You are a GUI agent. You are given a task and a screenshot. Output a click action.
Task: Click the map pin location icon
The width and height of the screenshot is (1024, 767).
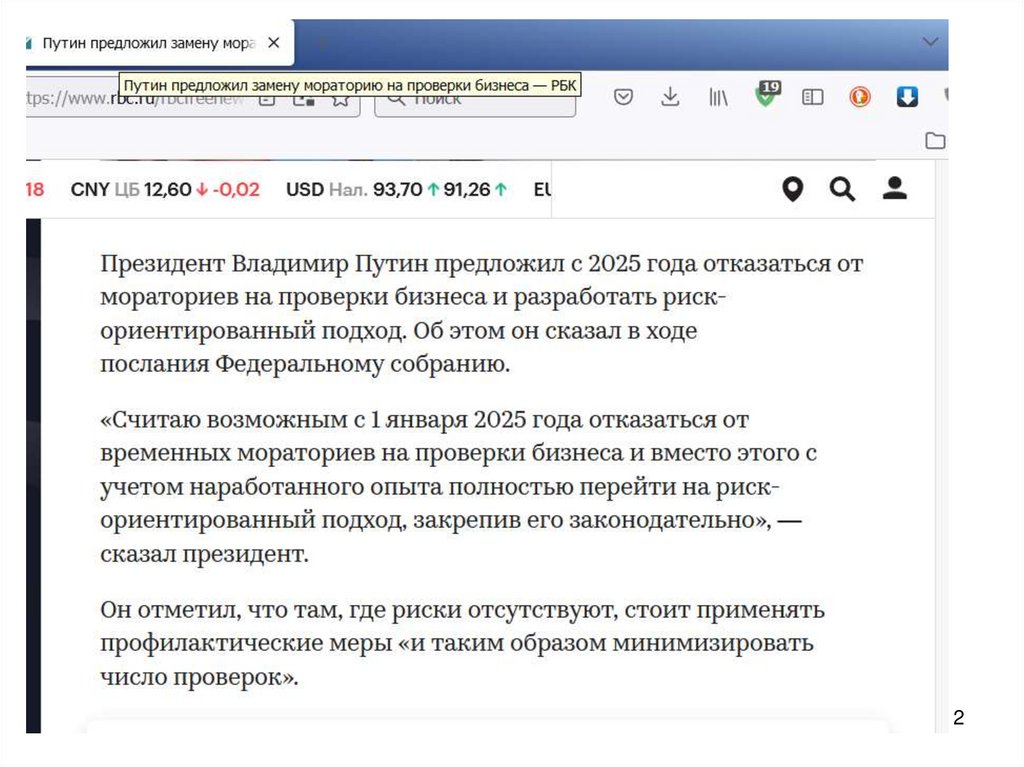point(792,189)
